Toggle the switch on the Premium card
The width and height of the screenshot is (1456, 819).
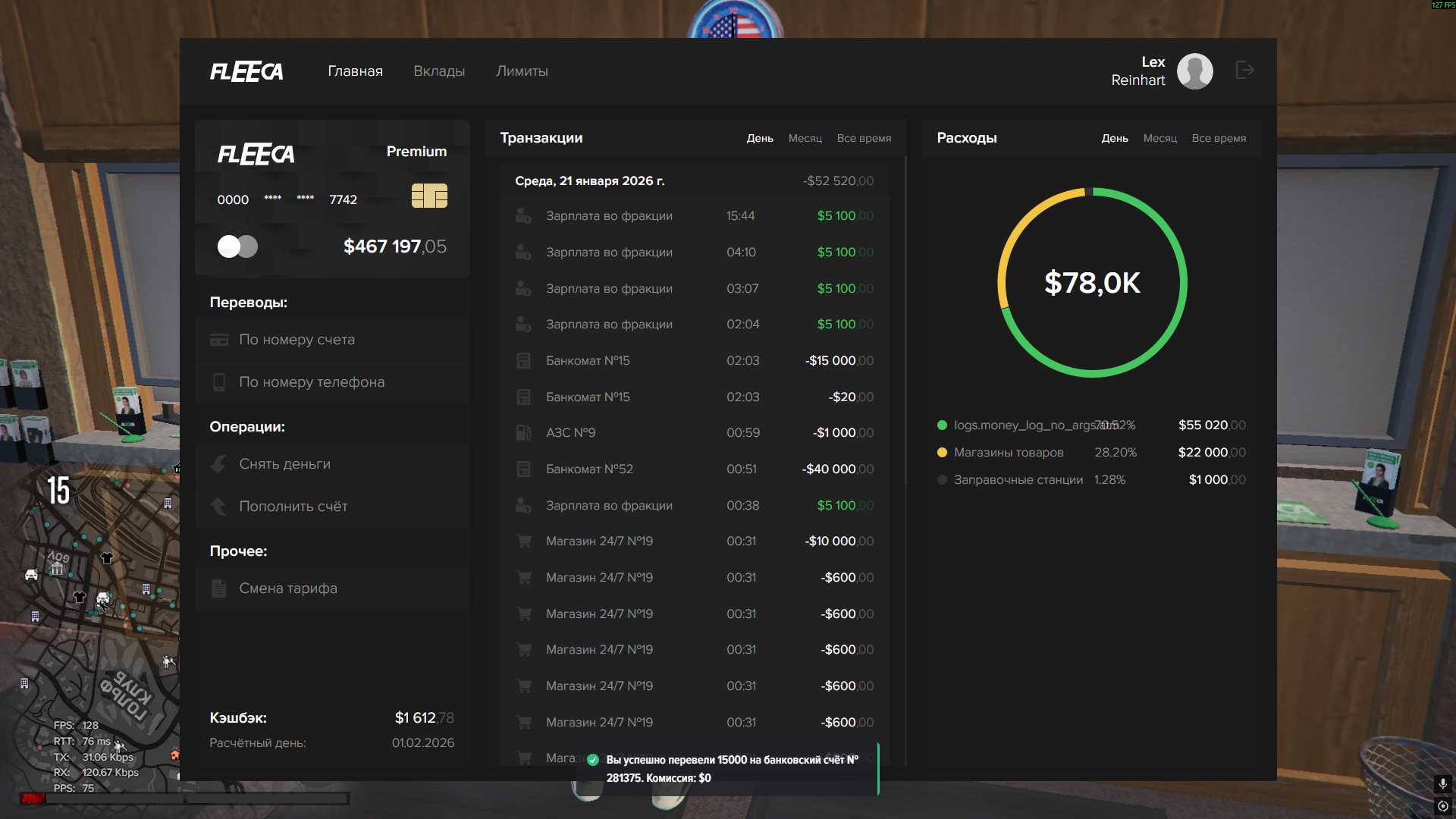[x=237, y=246]
